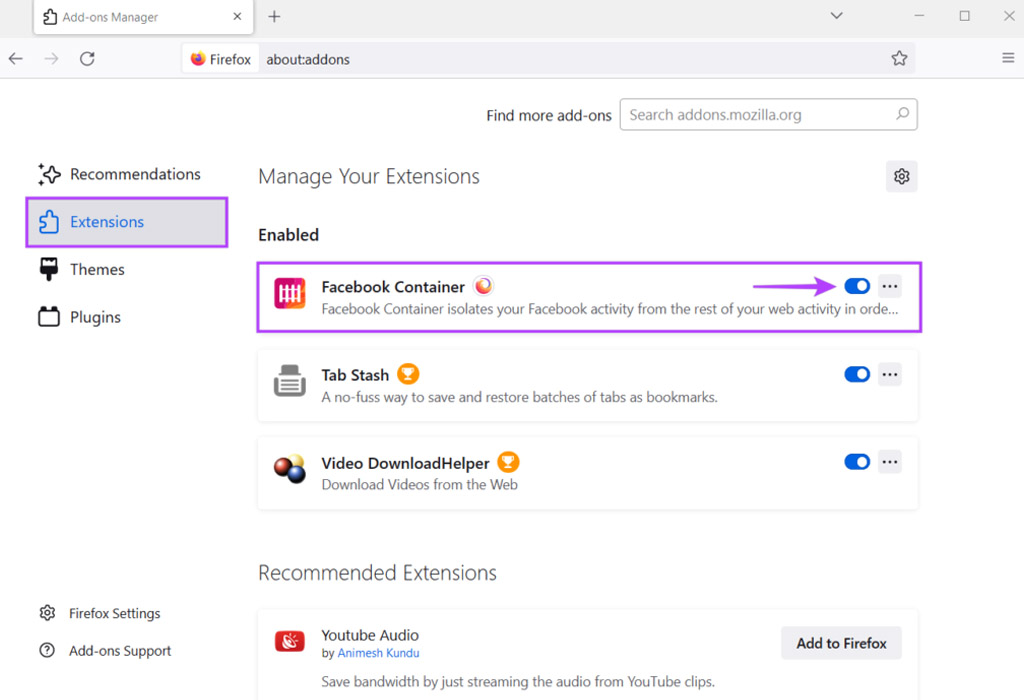
Task: Click Add to Firefox for Youtube Audio
Action: tap(841, 643)
